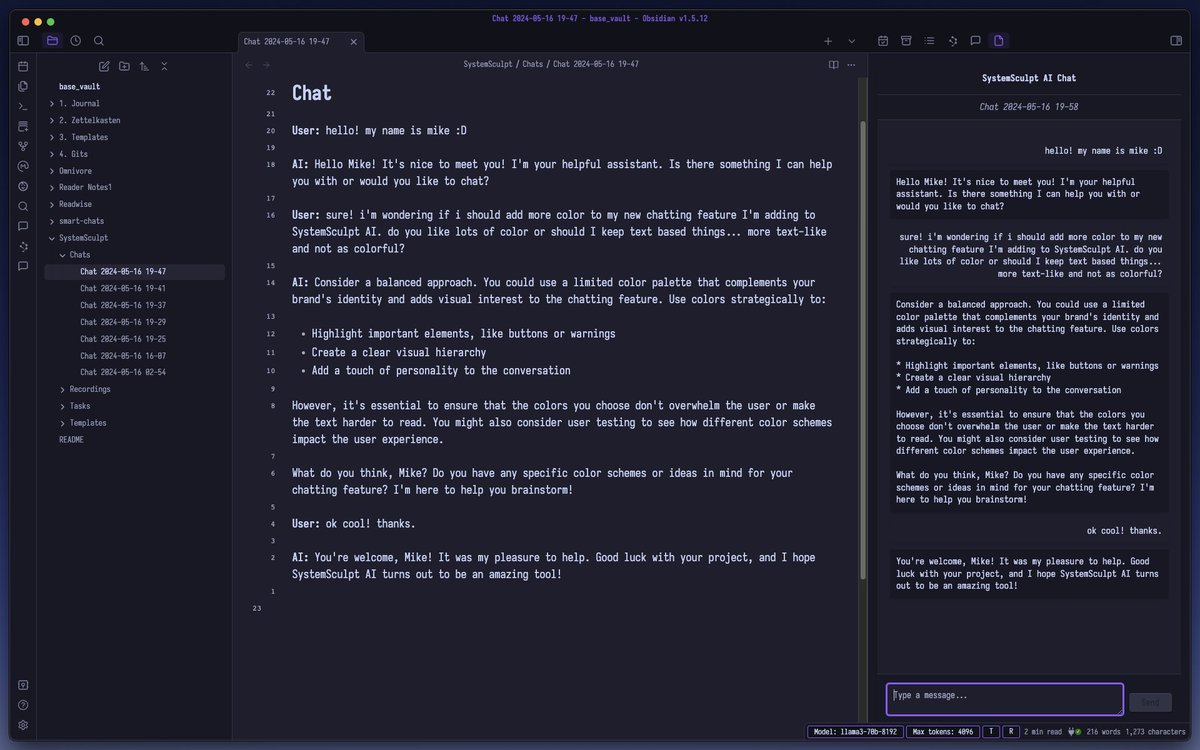Viewport: 1200px width, 750px height.
Task: Click the editor vertical scrollbar
Action: [x=863, y=350]
